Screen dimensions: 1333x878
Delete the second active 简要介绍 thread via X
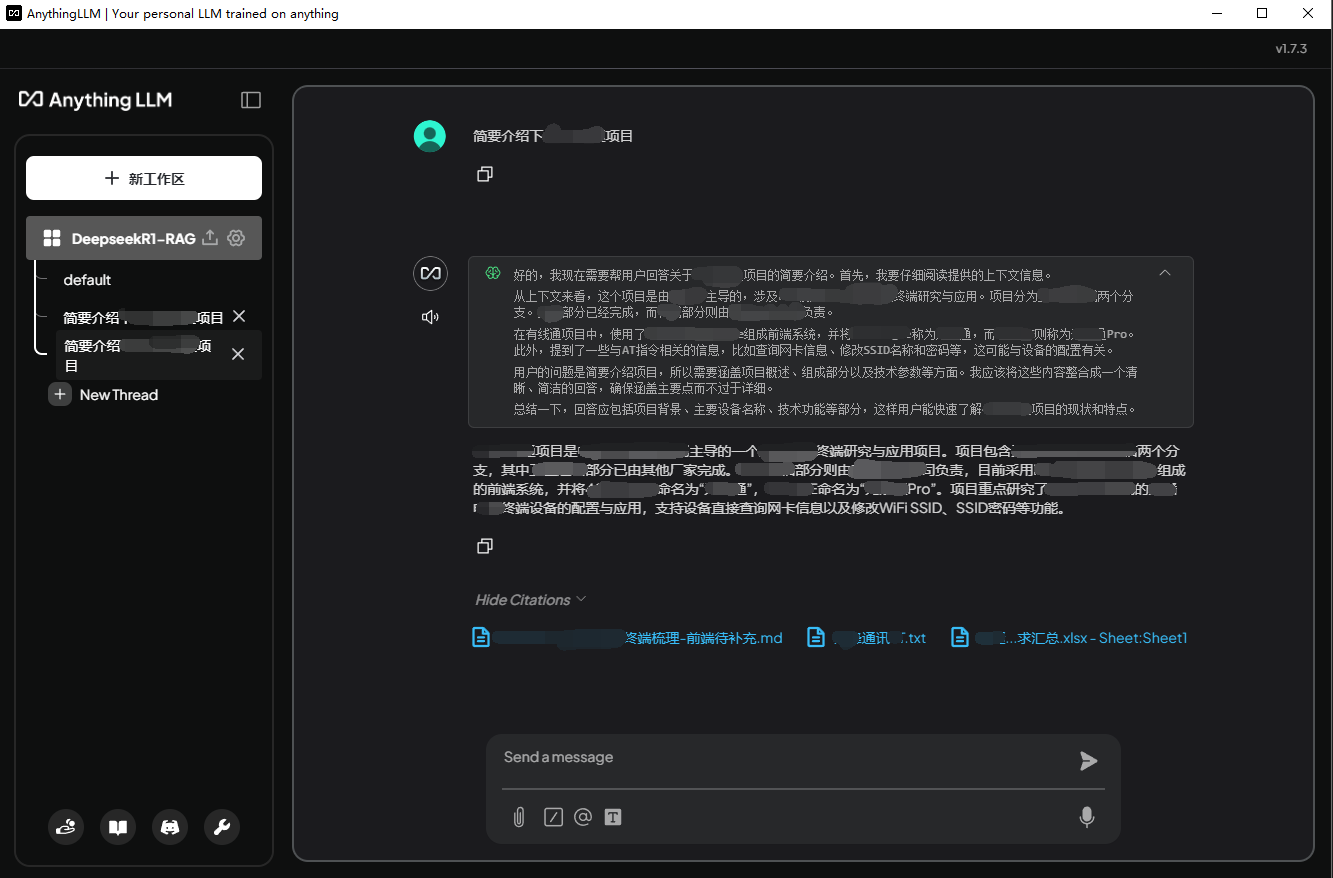pyautogui.click(x=238, y=354)
